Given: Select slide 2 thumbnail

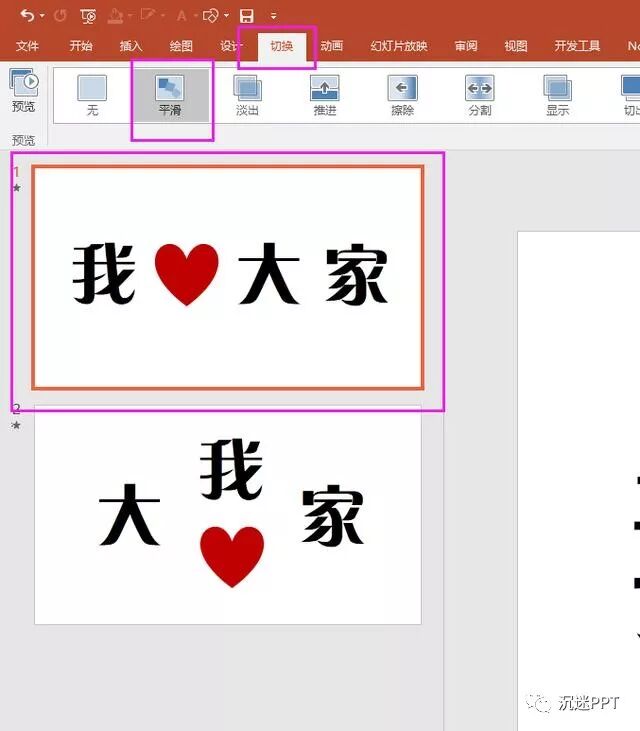Looking at the screenshot, I should pyautogui.click(x=228, y=515).
